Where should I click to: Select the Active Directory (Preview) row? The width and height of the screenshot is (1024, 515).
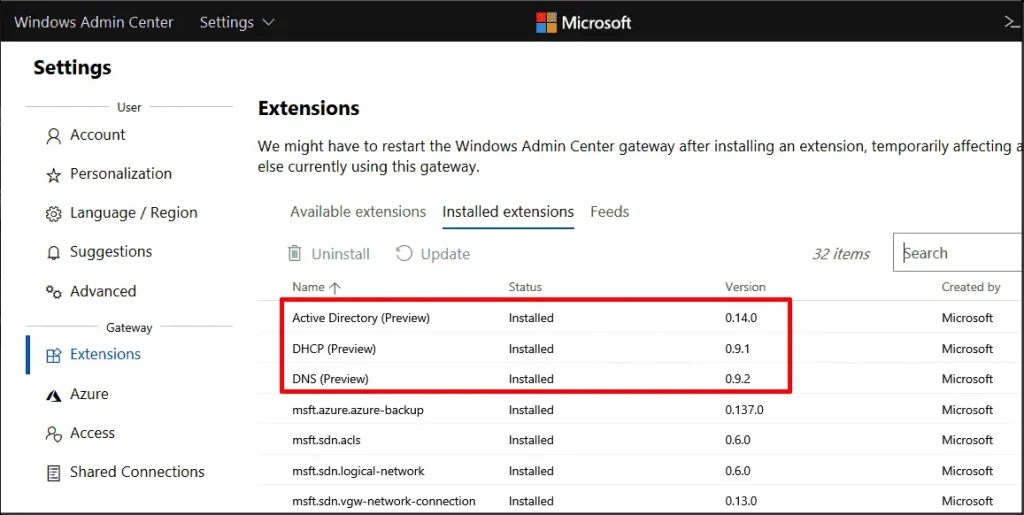click(x=360, y=318)
